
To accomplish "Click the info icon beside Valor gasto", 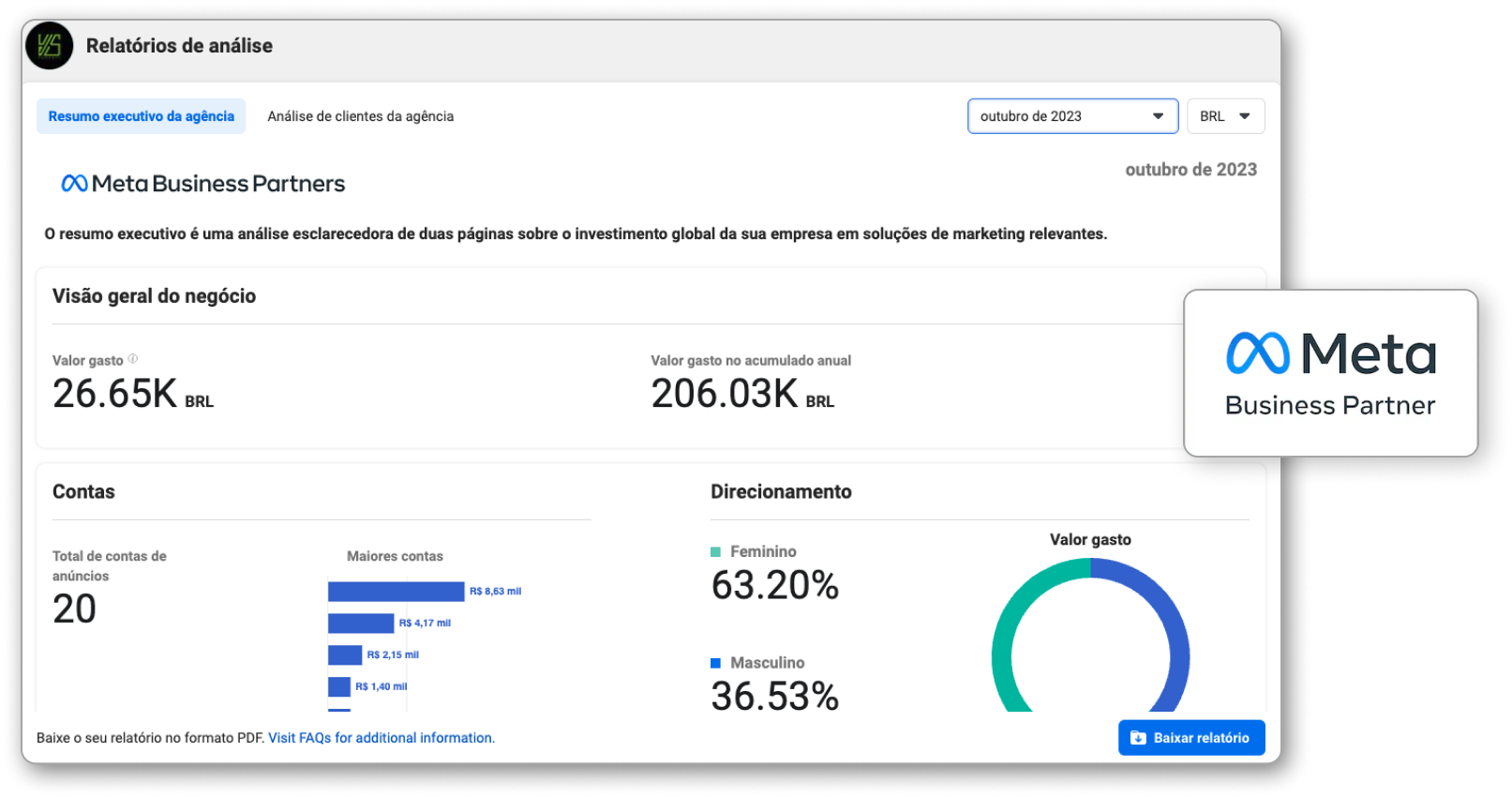I will point(133,359).
